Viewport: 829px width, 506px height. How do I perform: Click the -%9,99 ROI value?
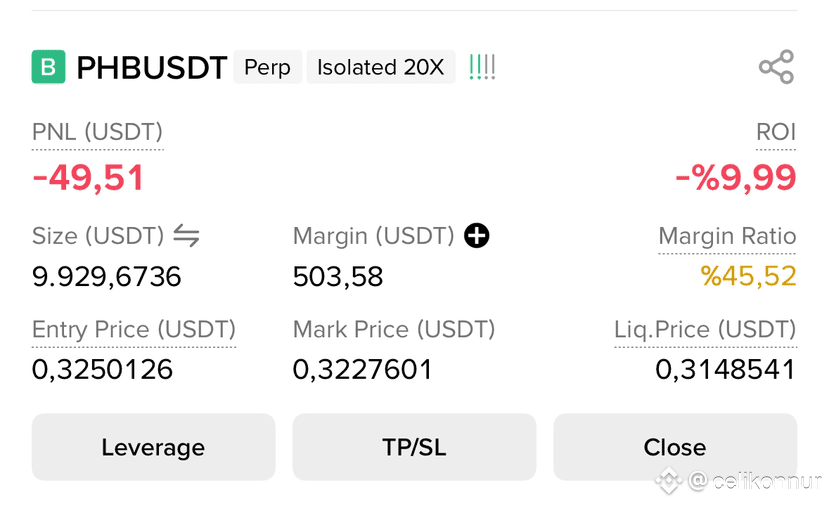pos(735,178)
